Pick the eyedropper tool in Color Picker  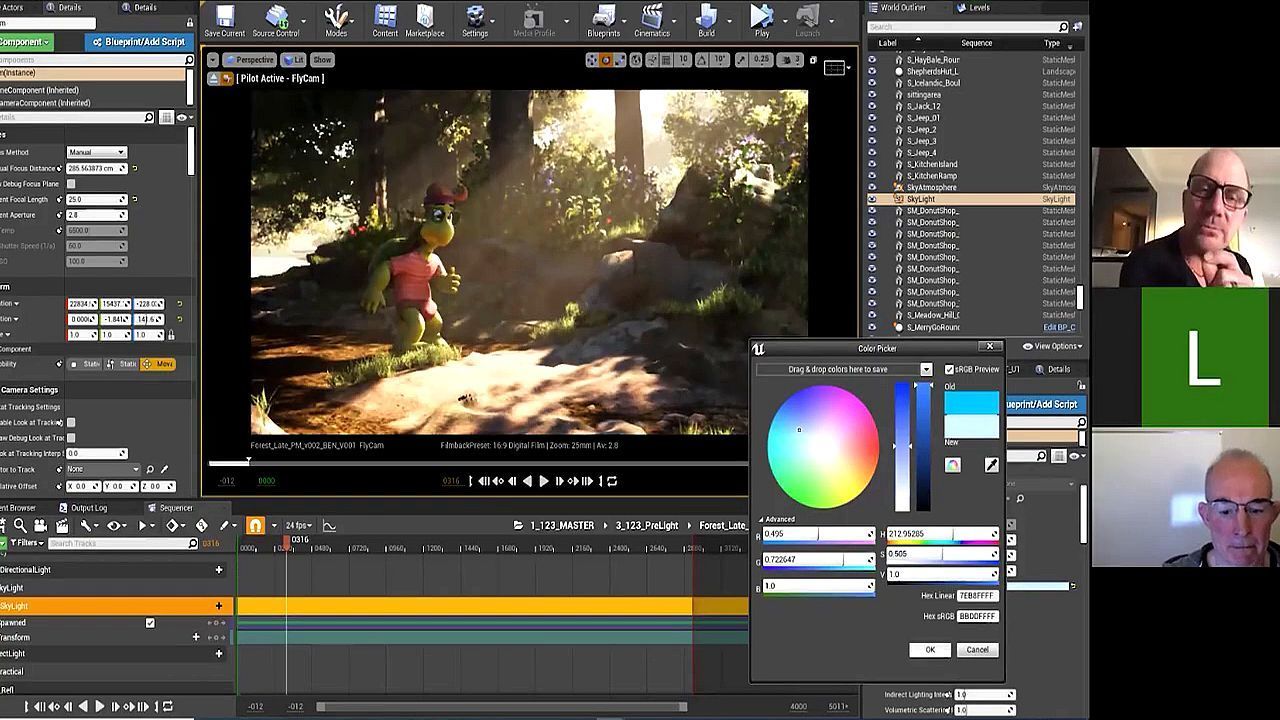(991, 465)
